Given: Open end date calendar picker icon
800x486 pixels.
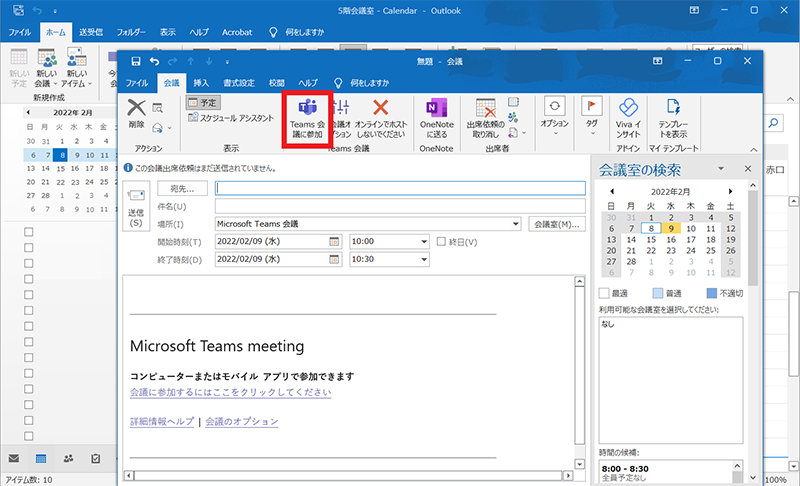Looking at the screenshot, I should [x=334, y=259].
